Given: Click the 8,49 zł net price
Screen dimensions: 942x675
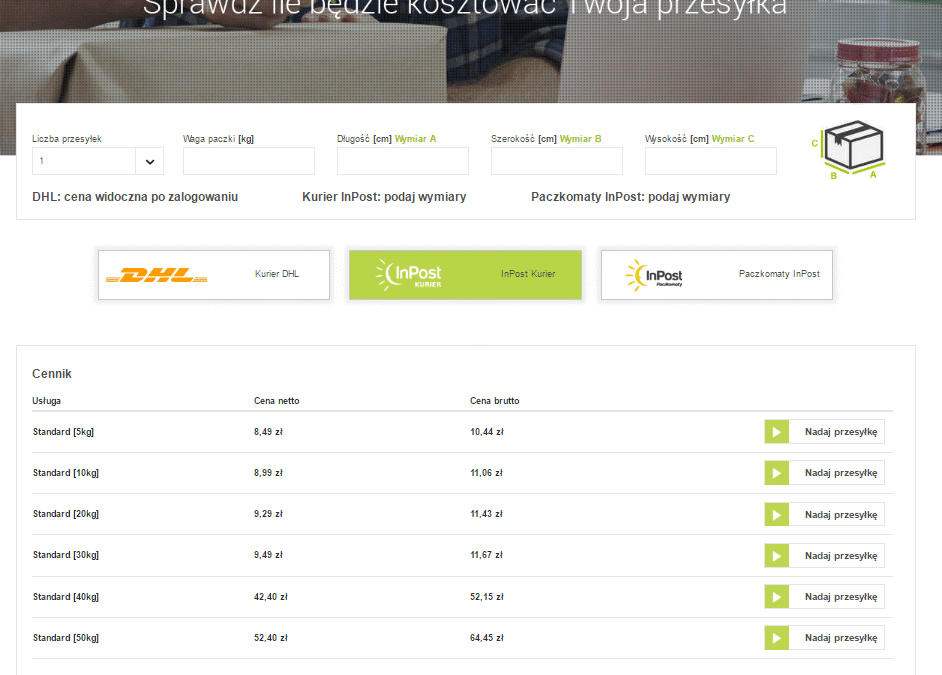Looking at the screenshot, I should point(268,432).
